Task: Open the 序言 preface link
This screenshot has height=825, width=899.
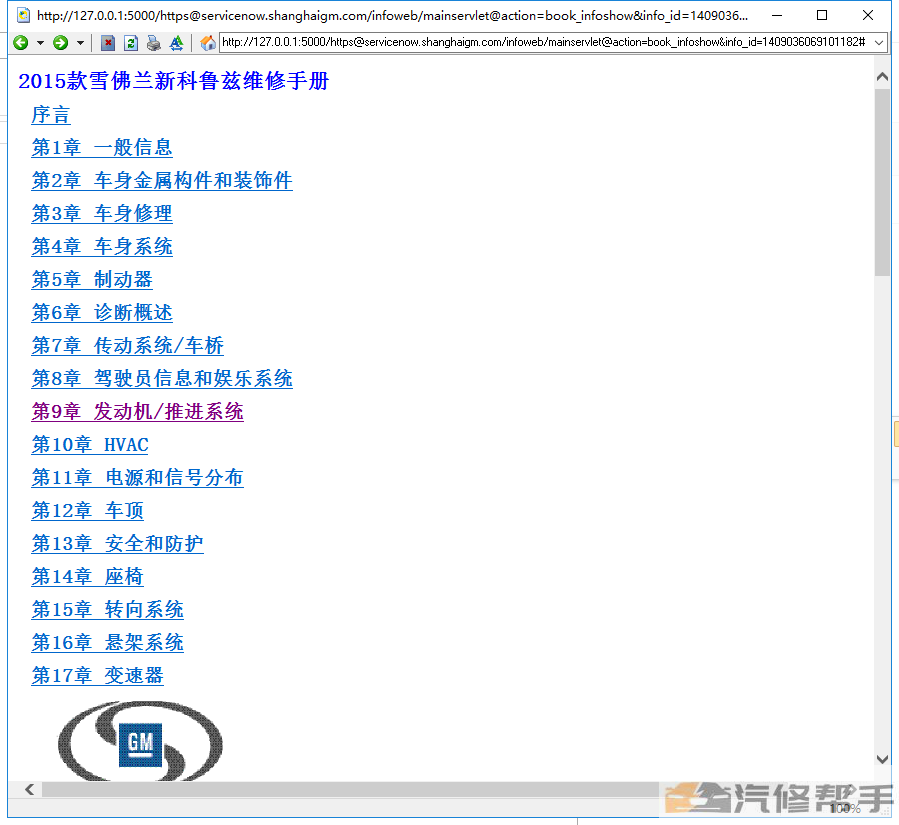Action: 50,115
